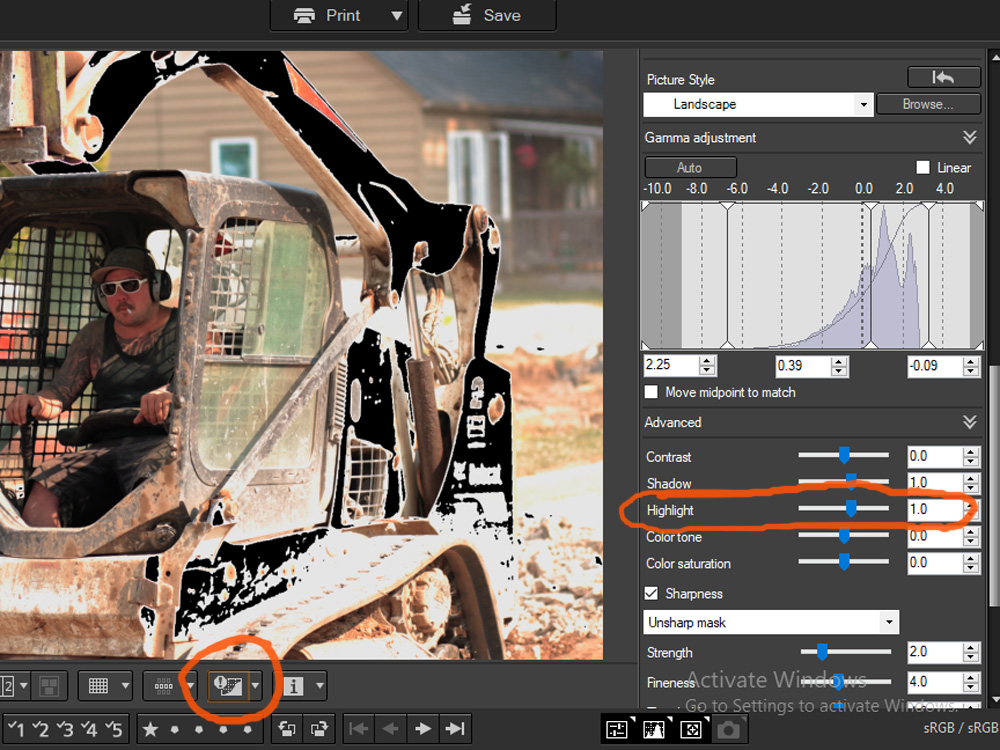
Task: Click the Browse button next to Picture Style
Action: (928, 104)
